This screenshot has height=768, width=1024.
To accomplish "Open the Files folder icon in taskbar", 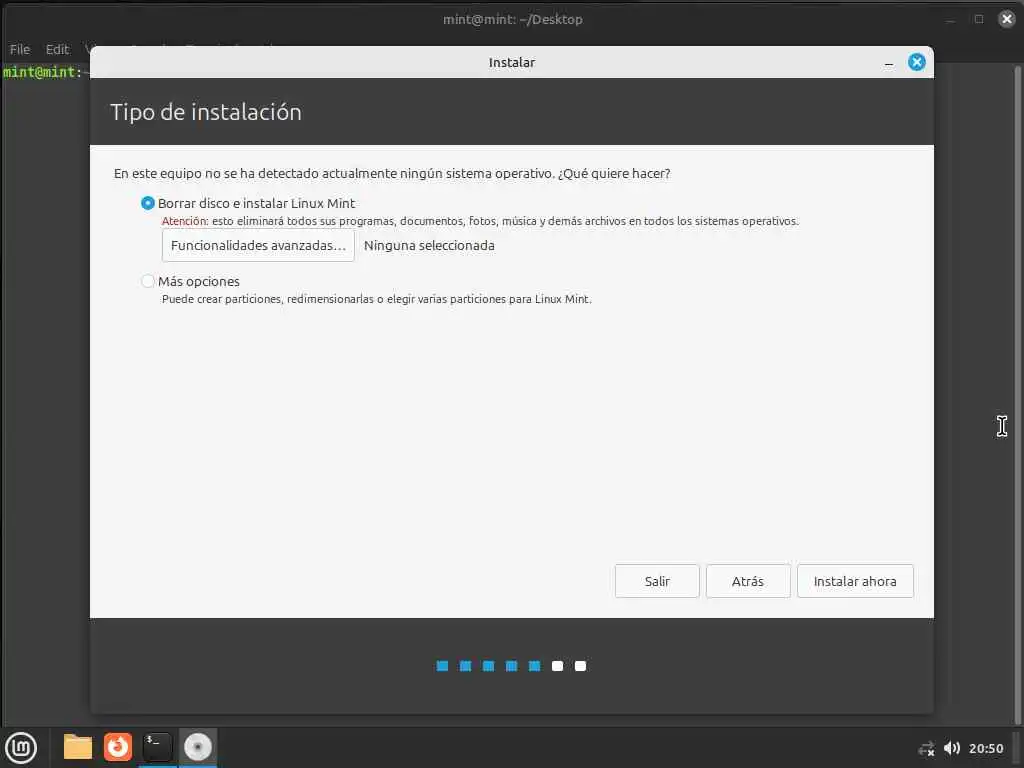I will tap(78, 747).
